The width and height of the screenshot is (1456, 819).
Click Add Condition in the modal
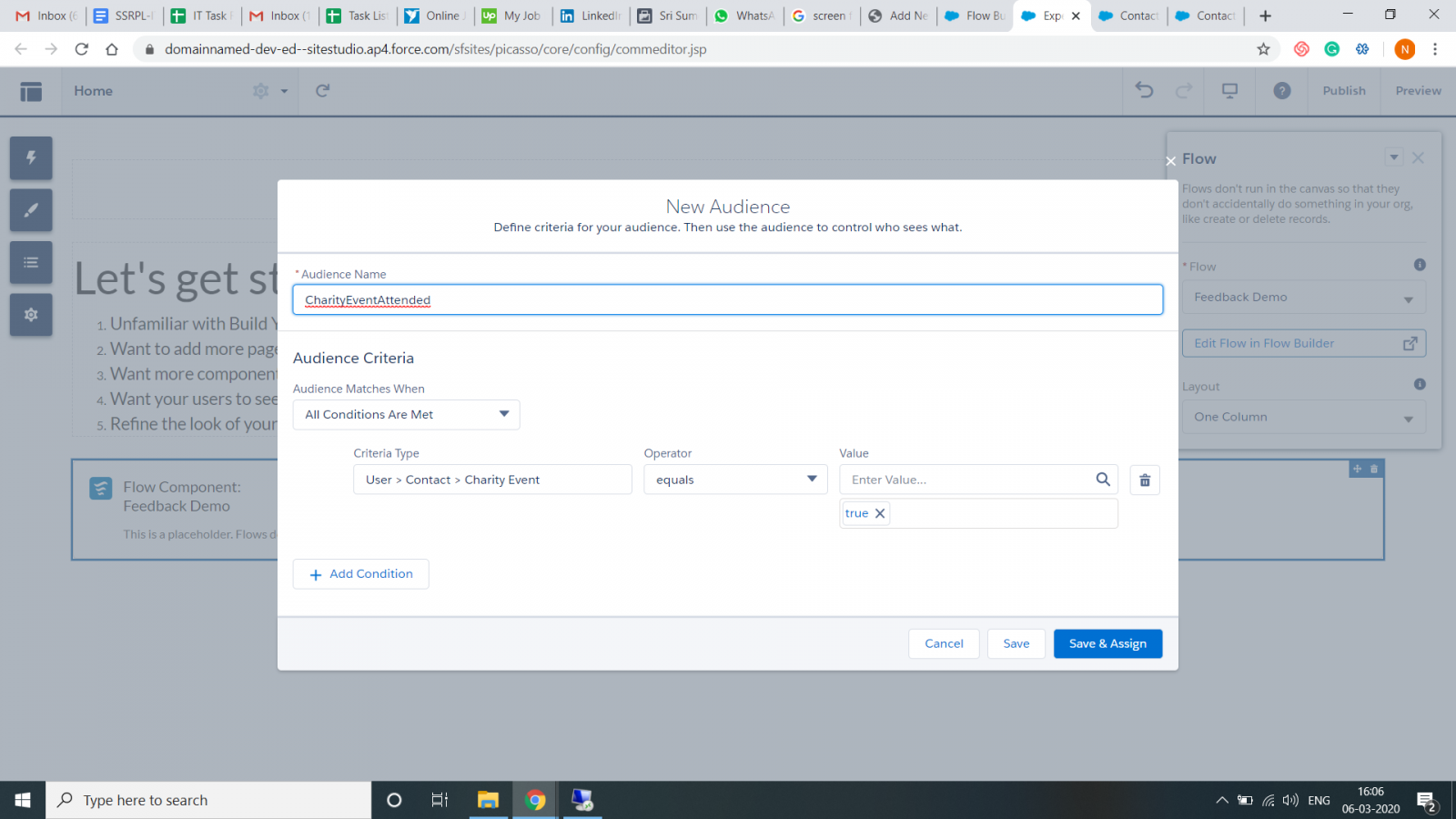coord(360,573)
